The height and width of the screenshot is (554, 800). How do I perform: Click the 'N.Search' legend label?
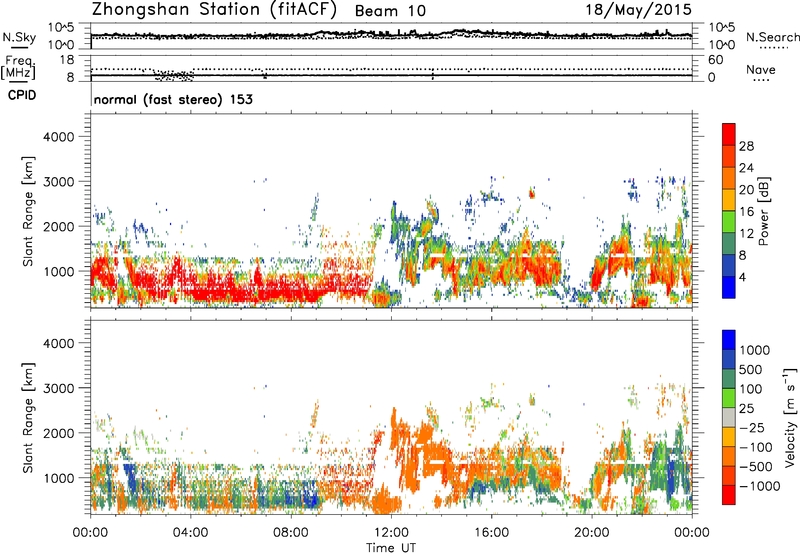tap(772, 37)
